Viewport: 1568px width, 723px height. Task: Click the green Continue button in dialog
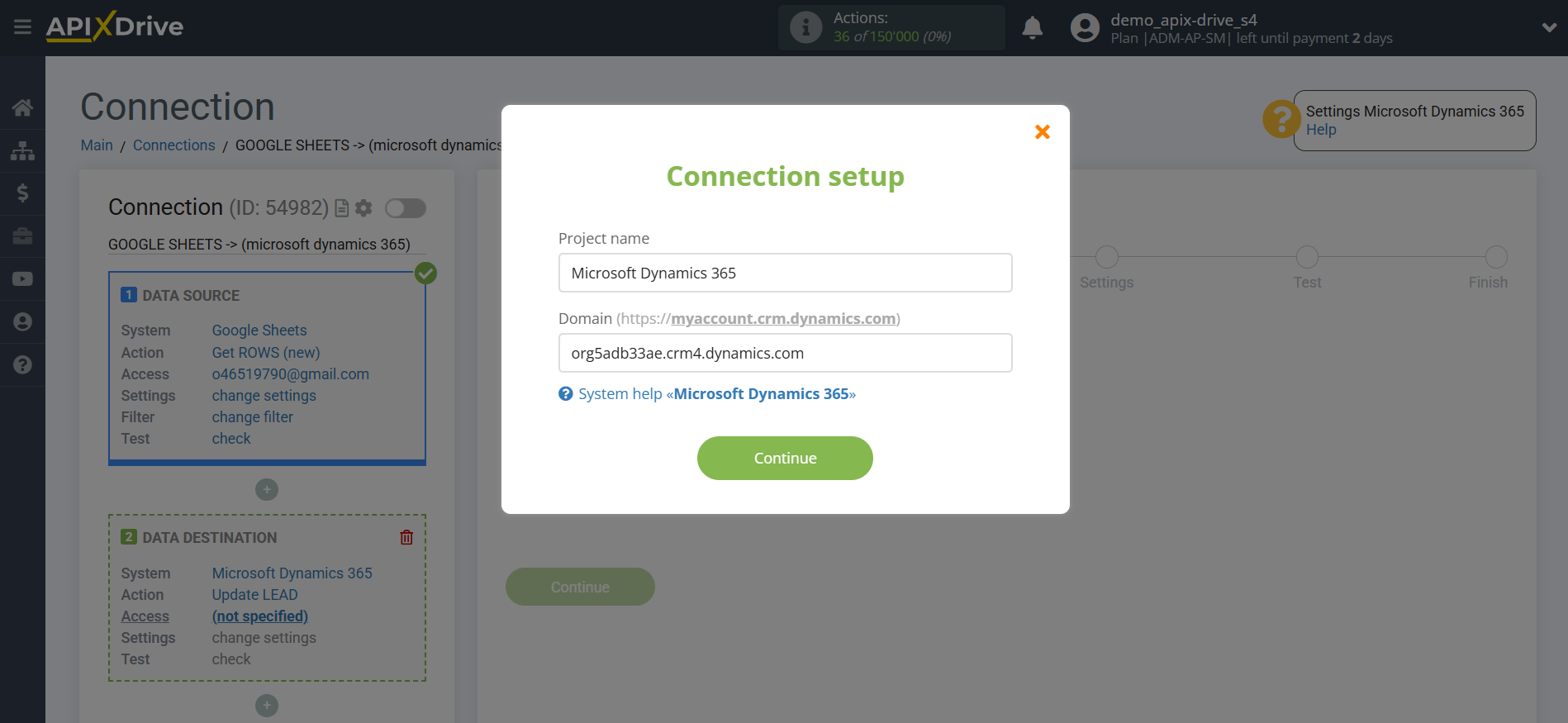785,459
